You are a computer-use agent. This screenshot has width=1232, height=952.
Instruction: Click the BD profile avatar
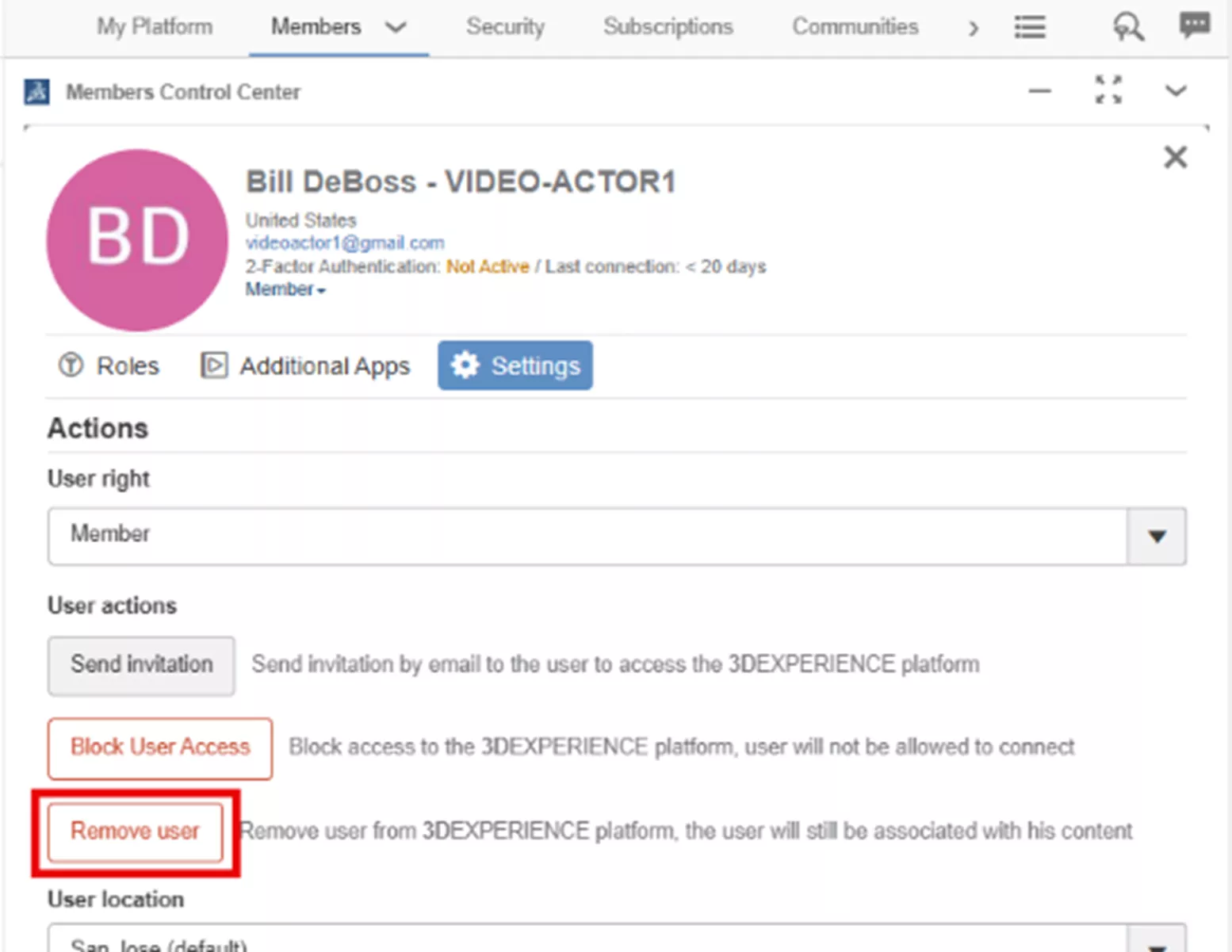[x=137, y=240]
